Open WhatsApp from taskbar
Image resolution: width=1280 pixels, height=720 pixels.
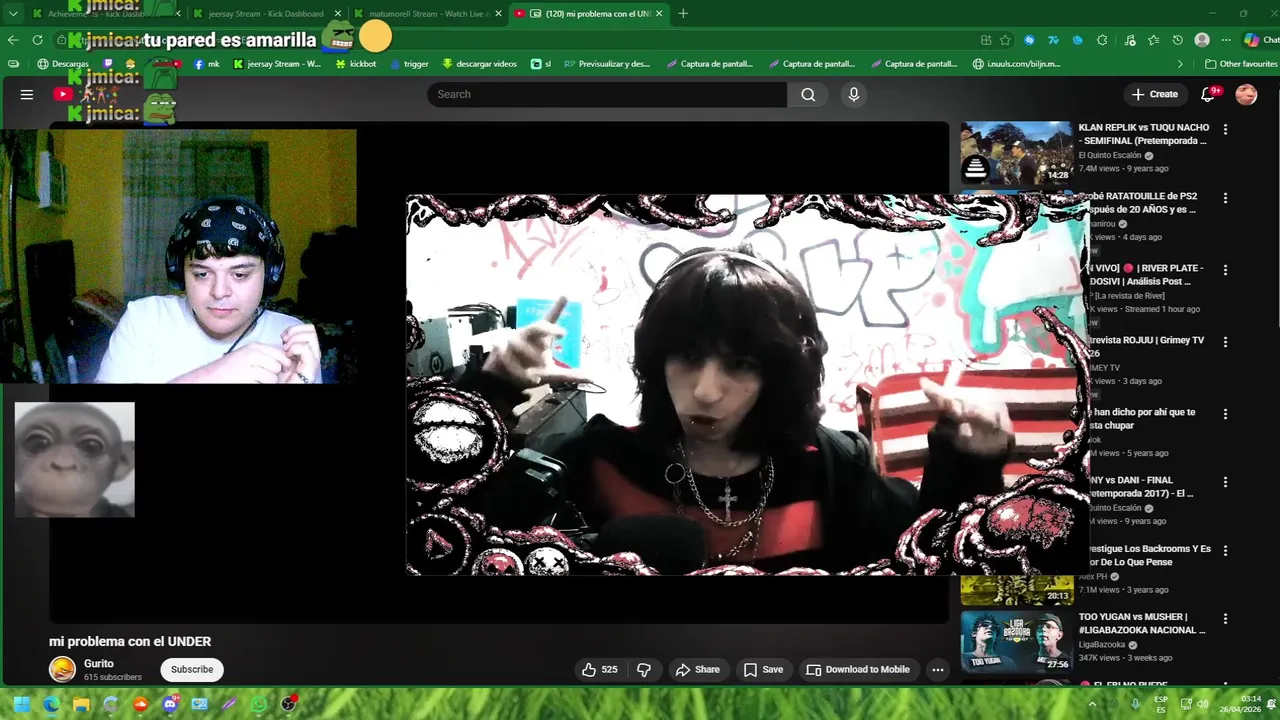259,704
